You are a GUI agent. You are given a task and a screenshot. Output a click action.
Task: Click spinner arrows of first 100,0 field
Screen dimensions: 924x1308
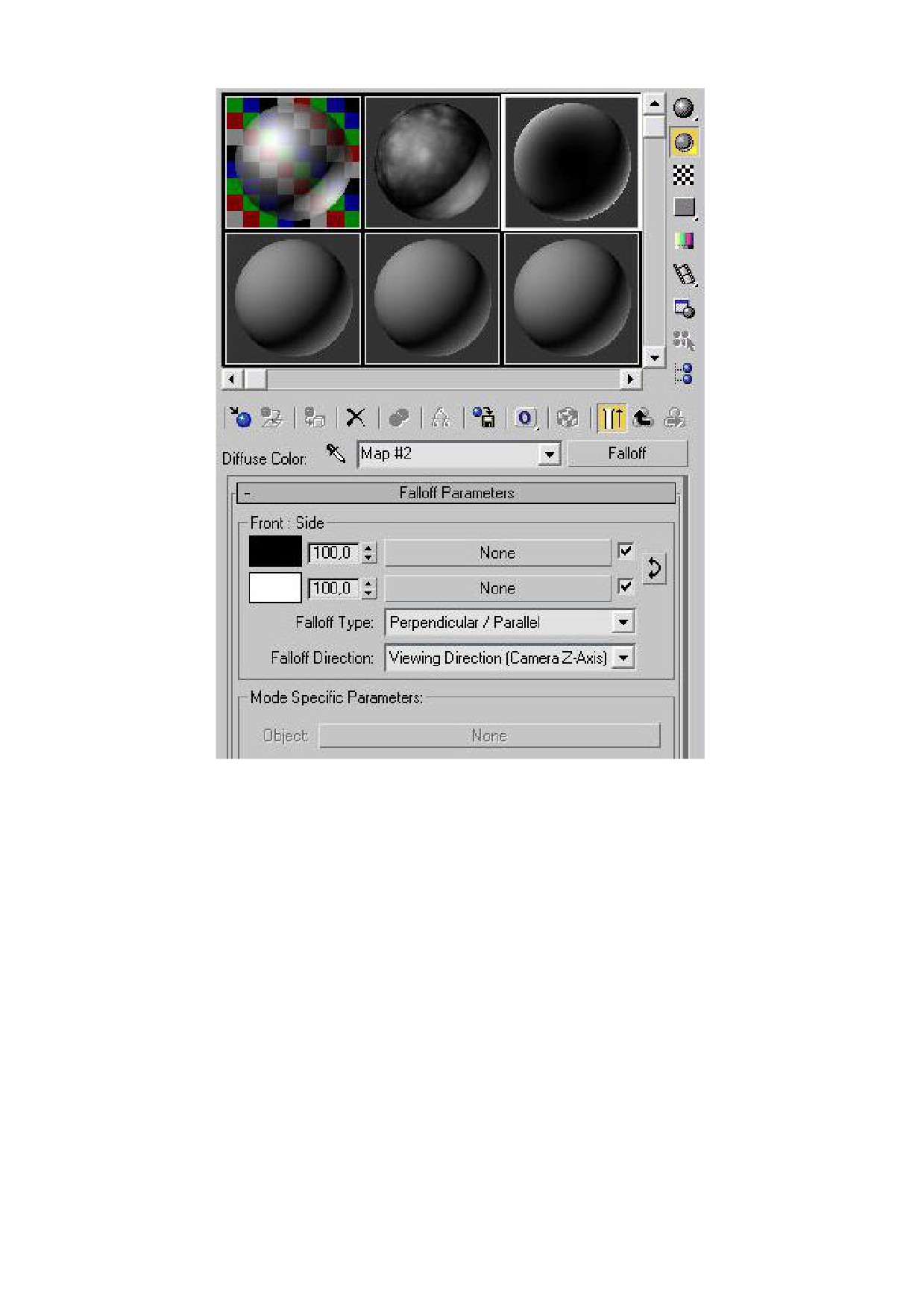[368, 553]
